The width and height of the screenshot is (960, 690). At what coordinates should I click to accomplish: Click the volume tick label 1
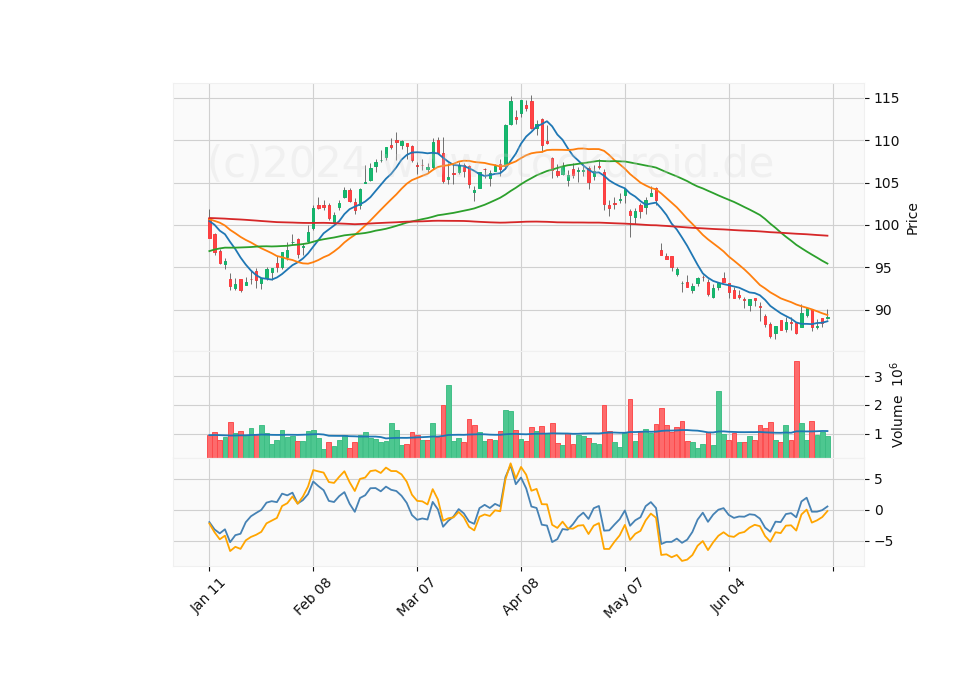[x=878, y=435]
